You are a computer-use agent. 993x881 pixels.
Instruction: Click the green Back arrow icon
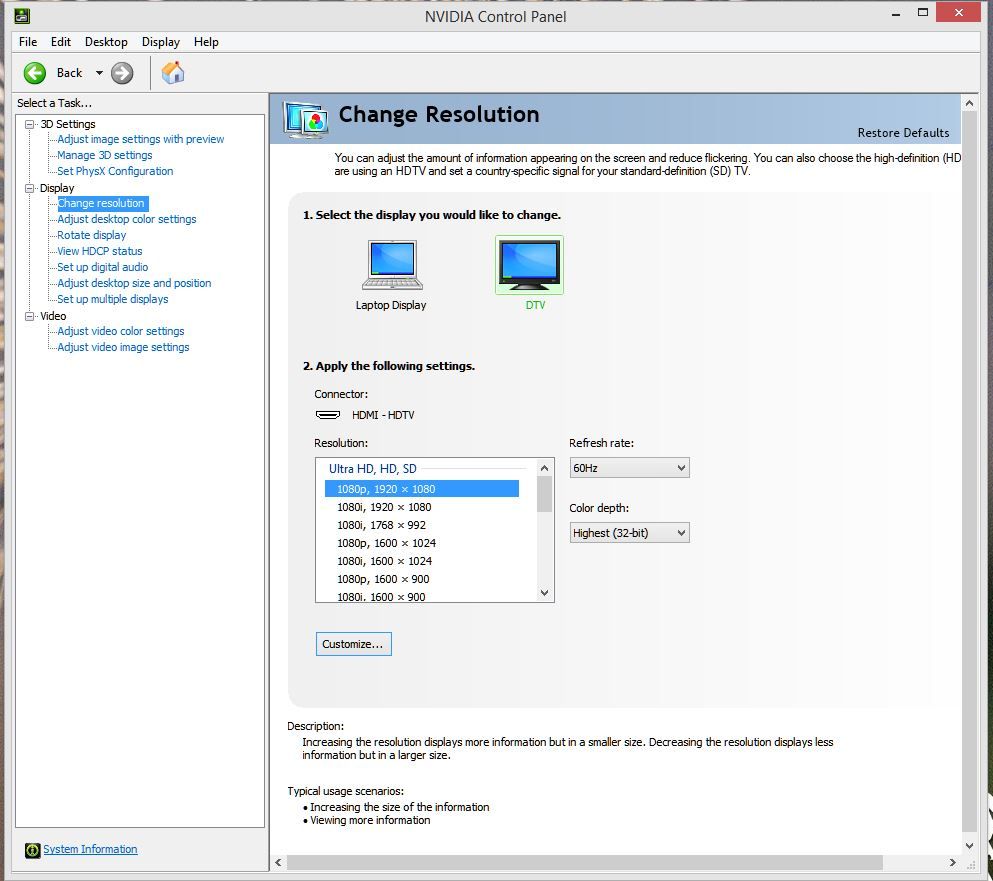coord(35,73)
